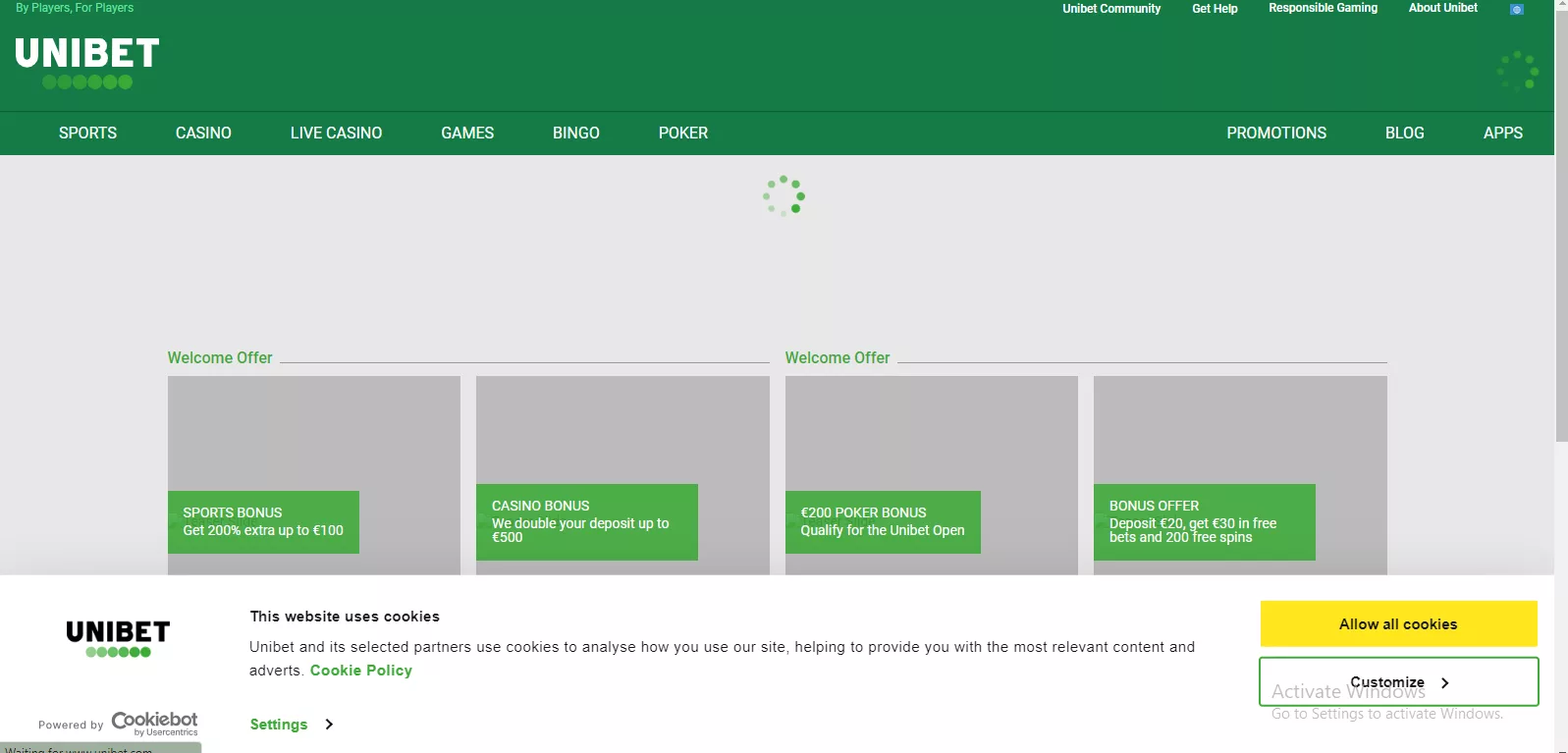Go to the Apps page
Image resolution: width=1568 pixels, height=753 pixels.
coord(1503,133)
